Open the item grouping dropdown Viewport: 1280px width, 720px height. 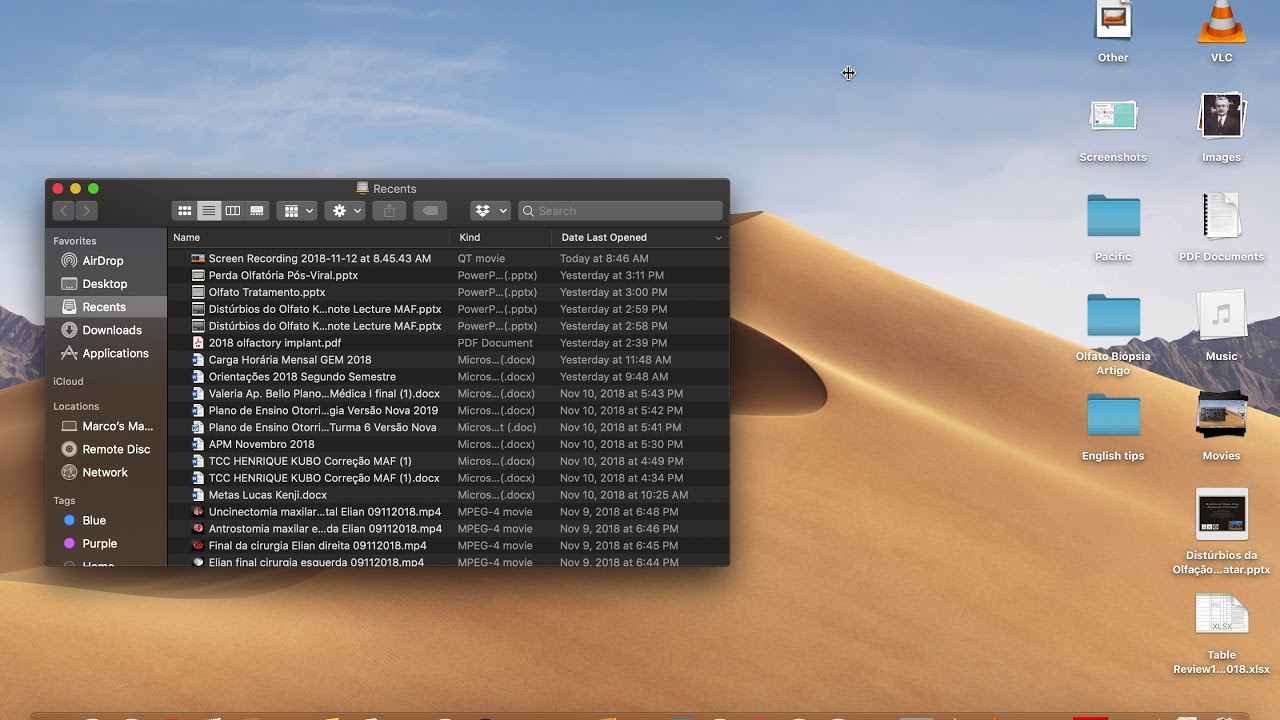pos(294,210)
